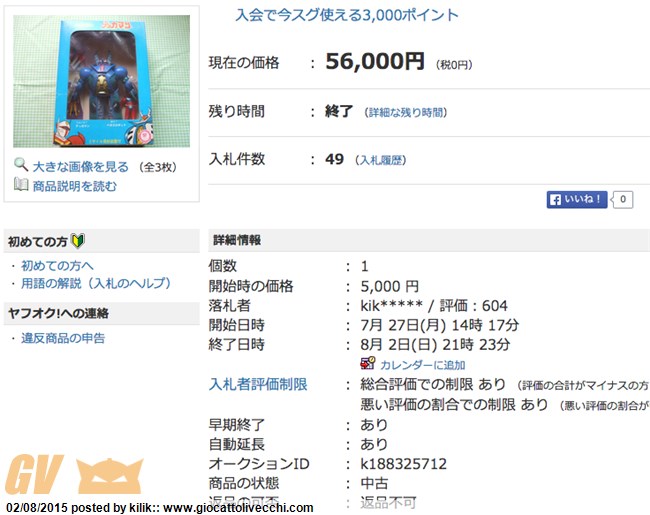
Task: Click the calendar icon beside カレンダーに追加
Action: [x=368, y=364]
